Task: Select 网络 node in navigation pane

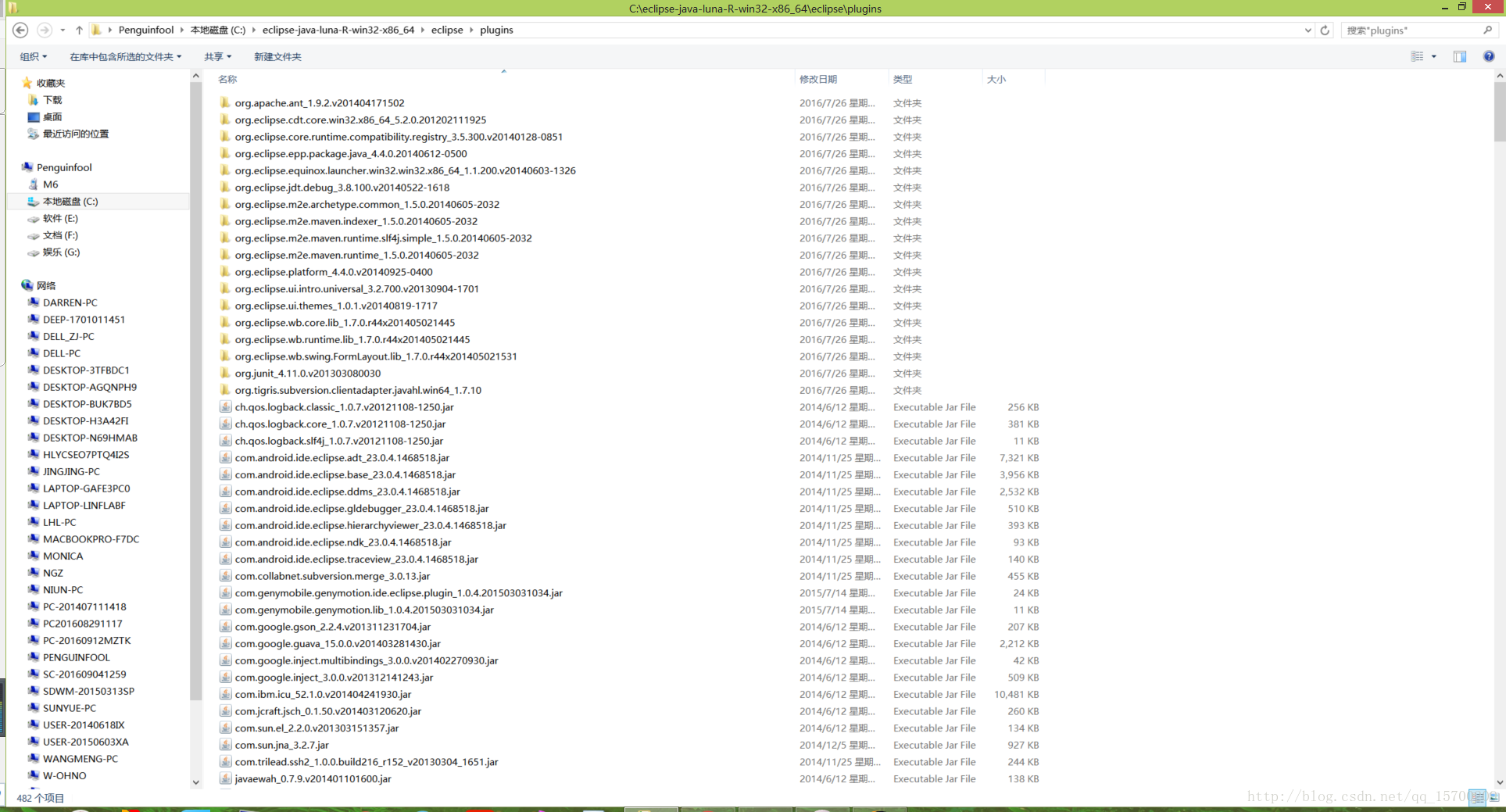Action: click(x=46, y=286)
